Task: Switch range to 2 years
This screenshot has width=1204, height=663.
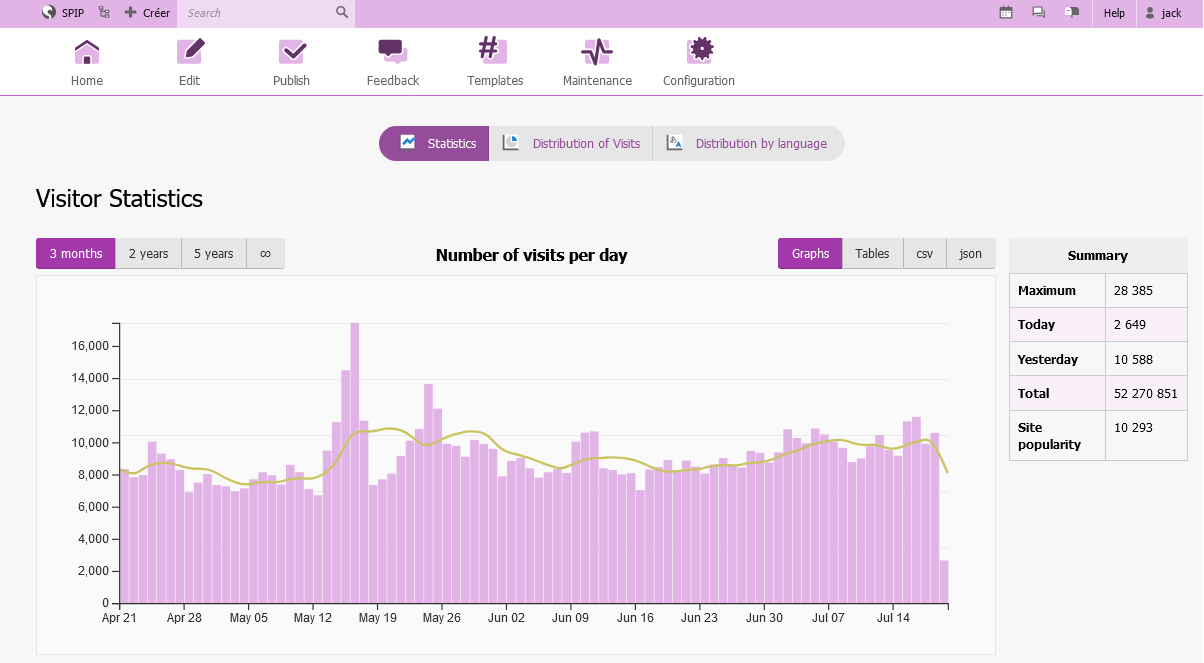Action: tap(148, 254)
